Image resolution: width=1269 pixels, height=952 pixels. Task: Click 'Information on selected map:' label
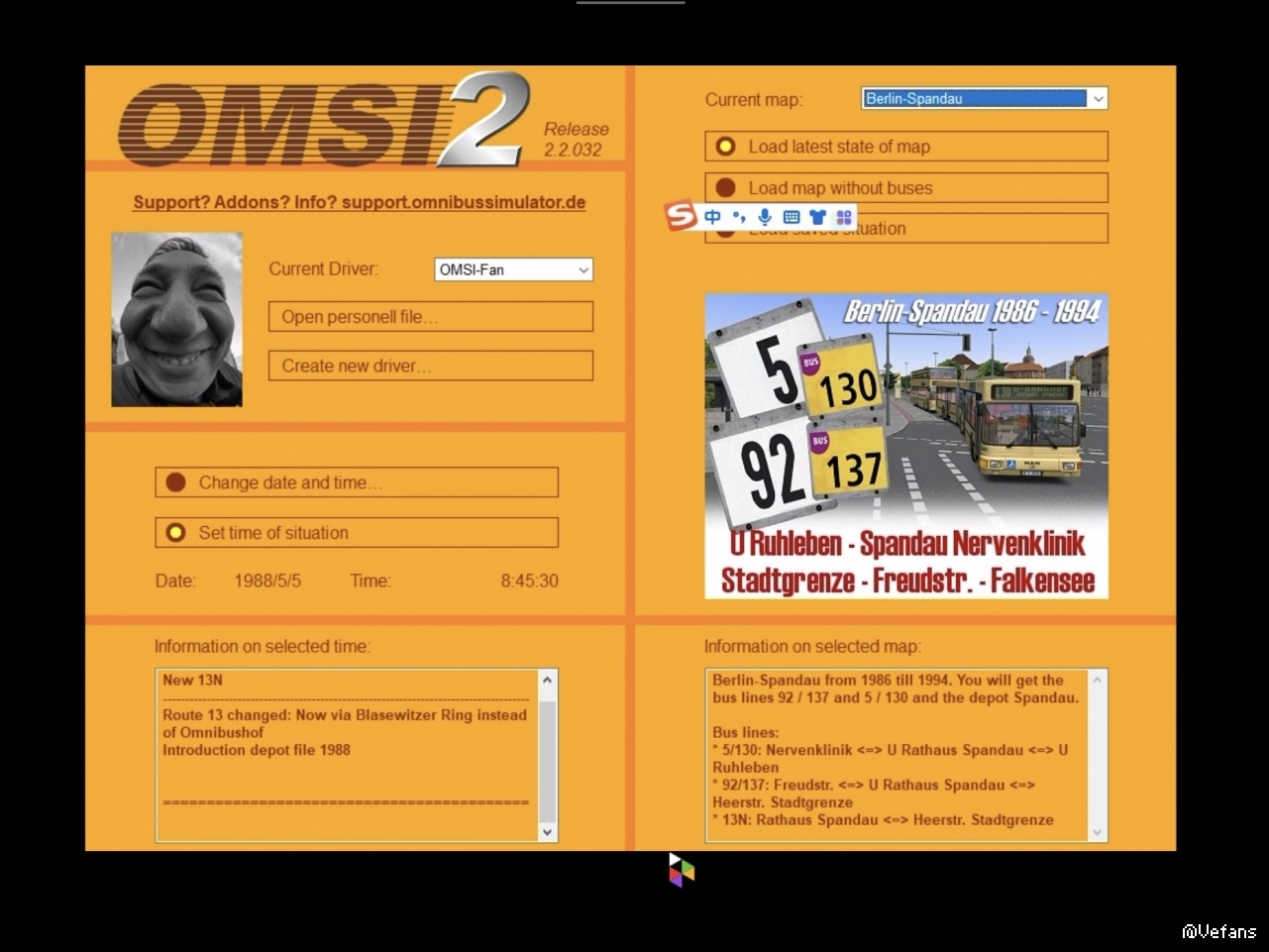812,647
